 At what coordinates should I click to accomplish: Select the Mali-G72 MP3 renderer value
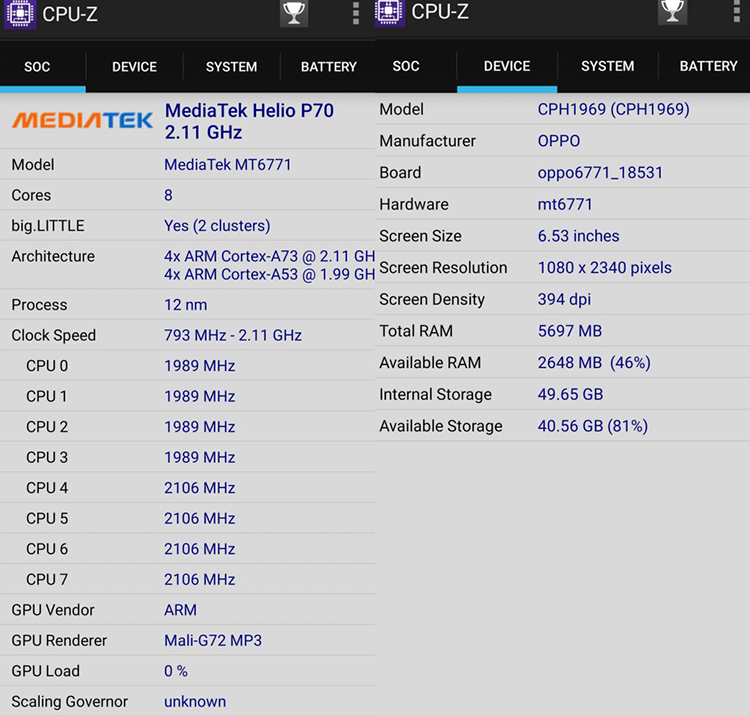[x=213, y=640]
